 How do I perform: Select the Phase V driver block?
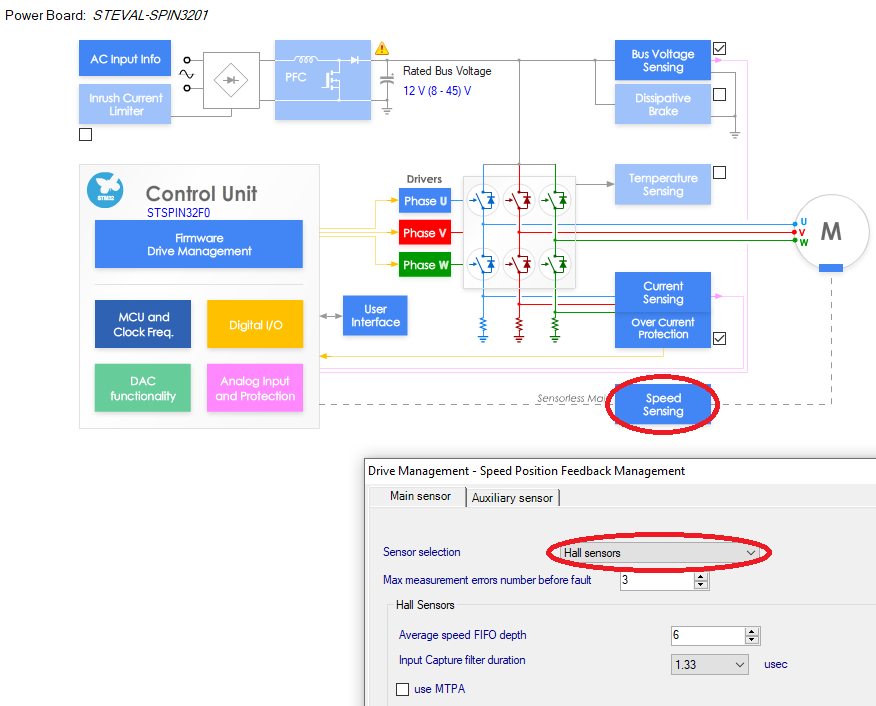pyautogui.click(x=425, y=232)
